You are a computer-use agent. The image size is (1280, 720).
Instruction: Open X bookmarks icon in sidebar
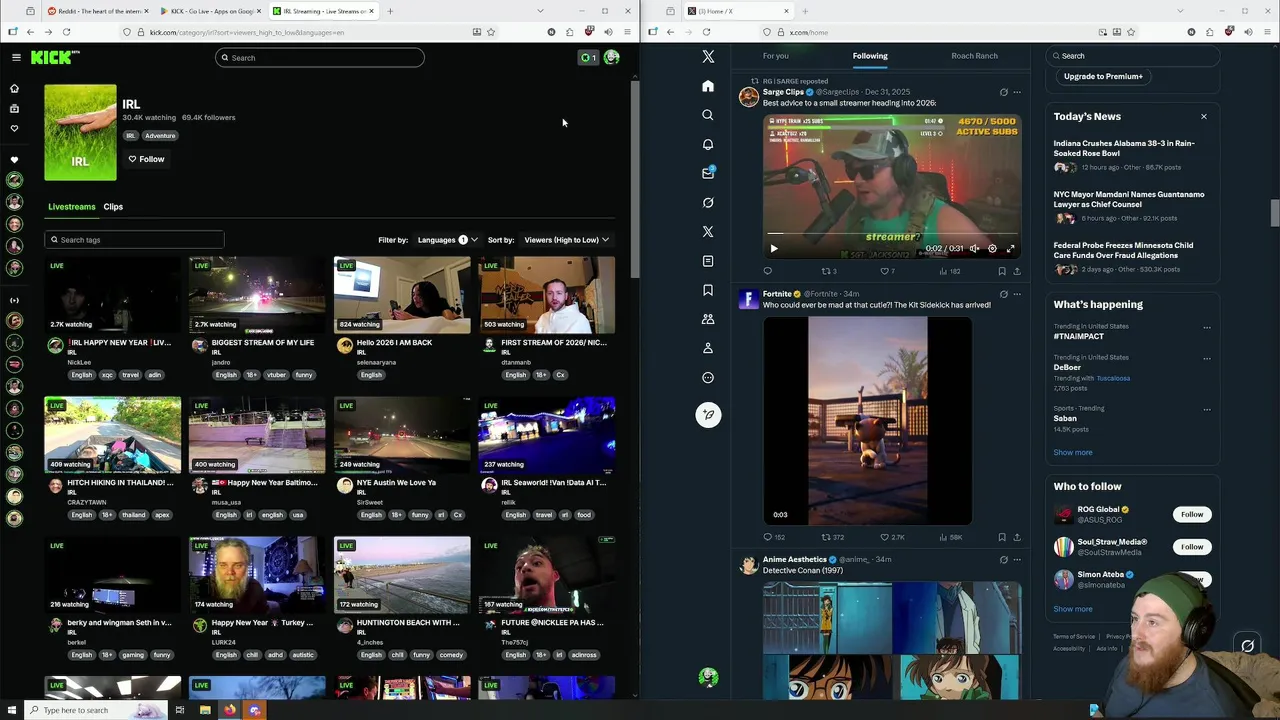point(708,290)
